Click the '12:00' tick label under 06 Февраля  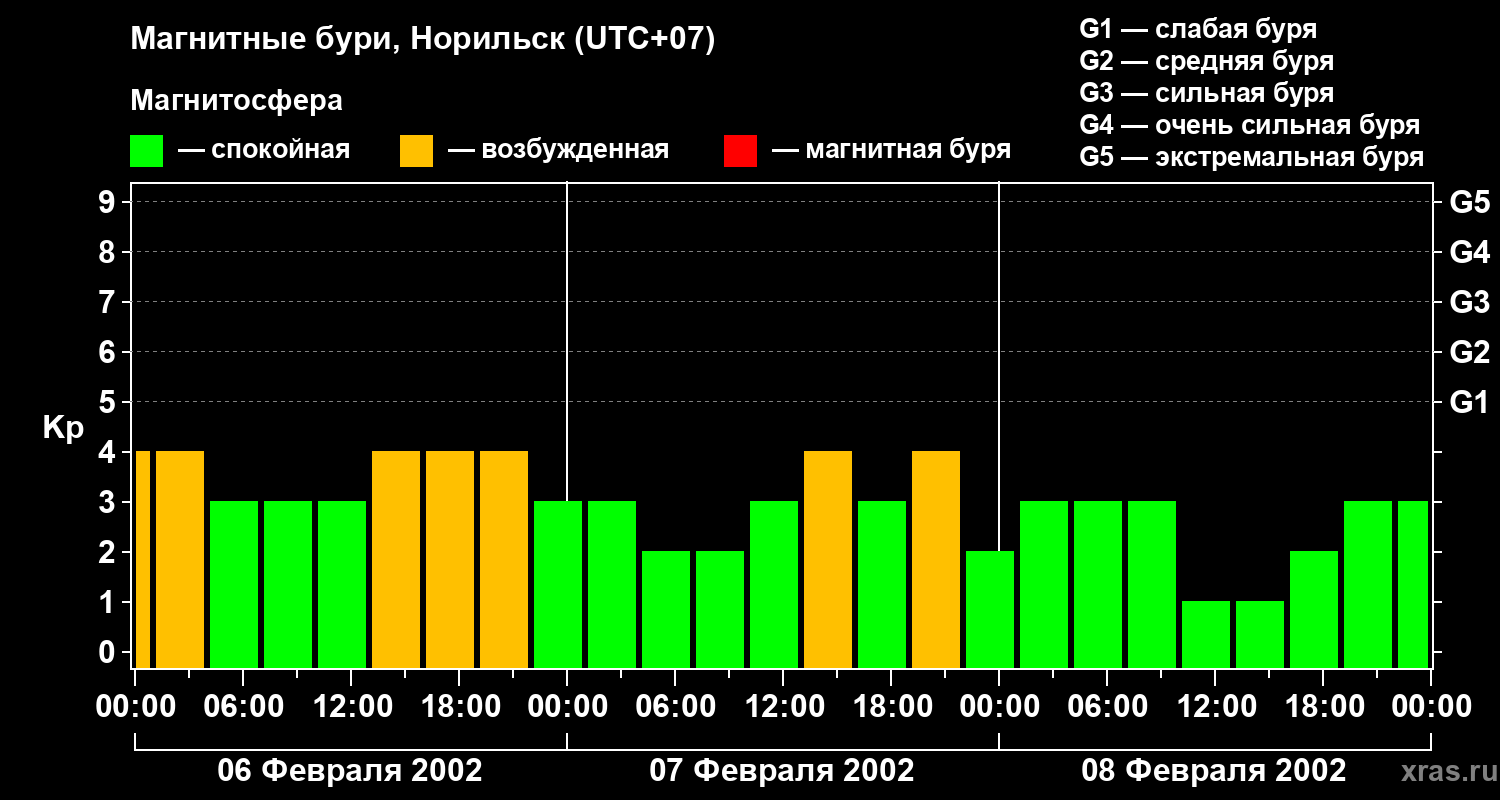(351, 707)
